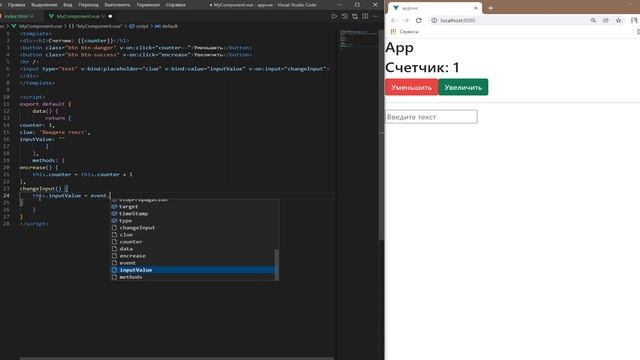640x360 pixels.
Task: Choose data from the autocomplete list
Action: pyautogui.click(x=193, y=249)
